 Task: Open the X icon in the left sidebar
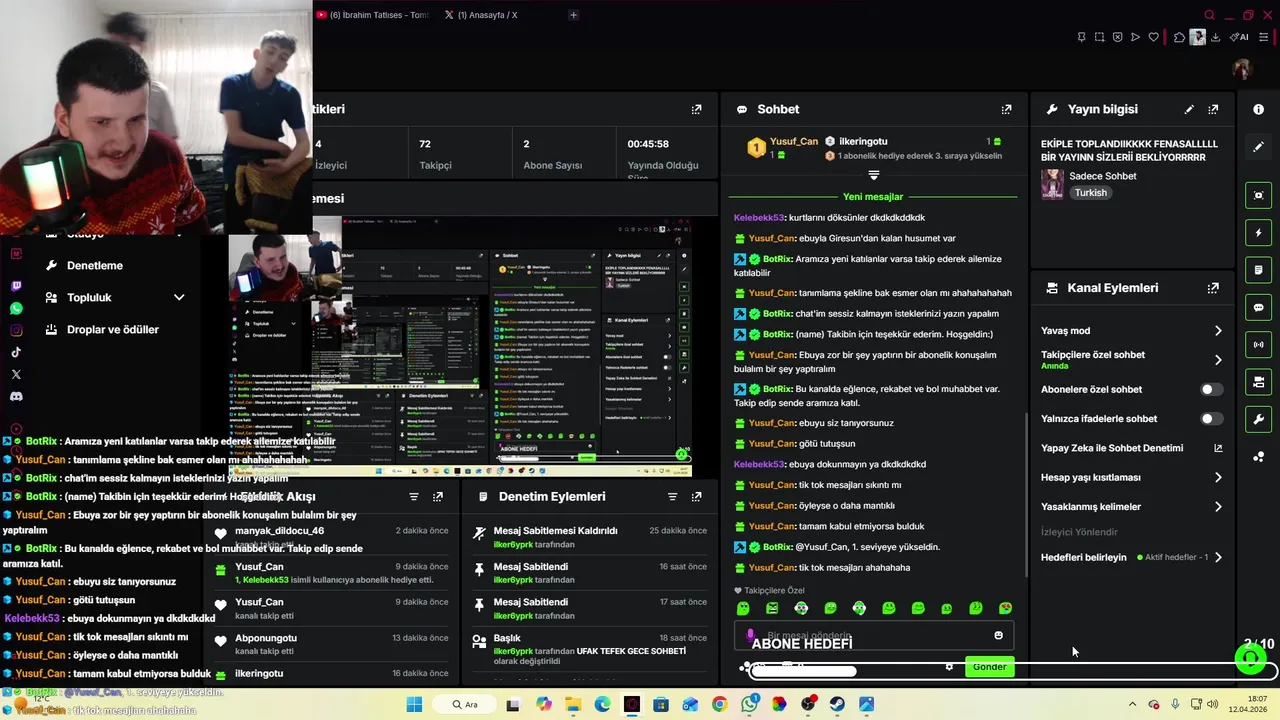pyautogui.click(x=16, y=374)
